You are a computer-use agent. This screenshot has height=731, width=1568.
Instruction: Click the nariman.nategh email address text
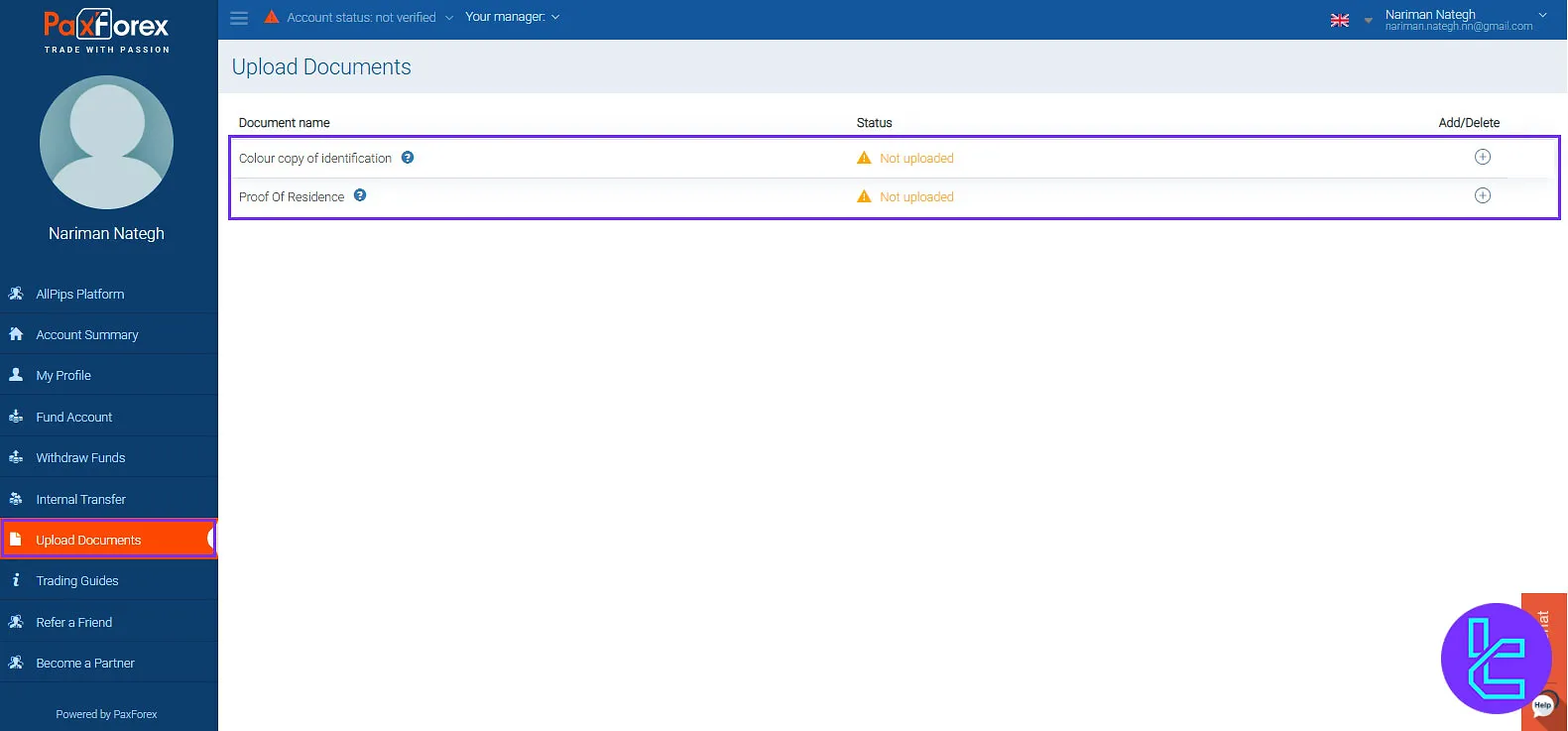1459,27
